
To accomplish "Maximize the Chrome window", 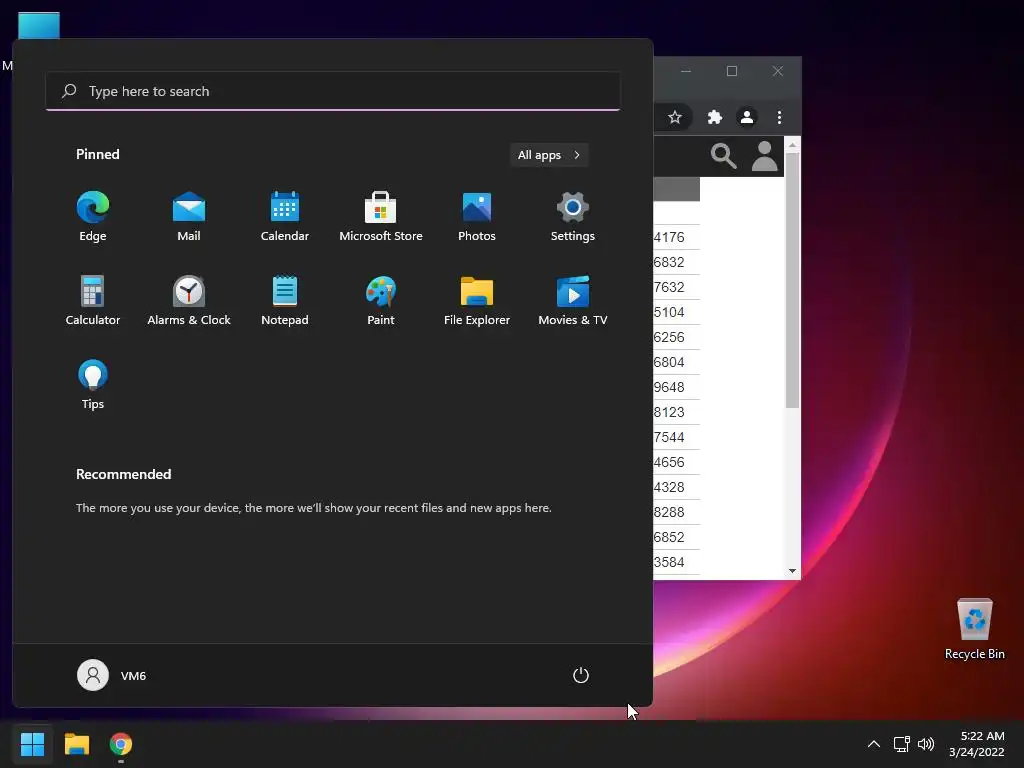I will pyautogui.click(x=732, y=71).
